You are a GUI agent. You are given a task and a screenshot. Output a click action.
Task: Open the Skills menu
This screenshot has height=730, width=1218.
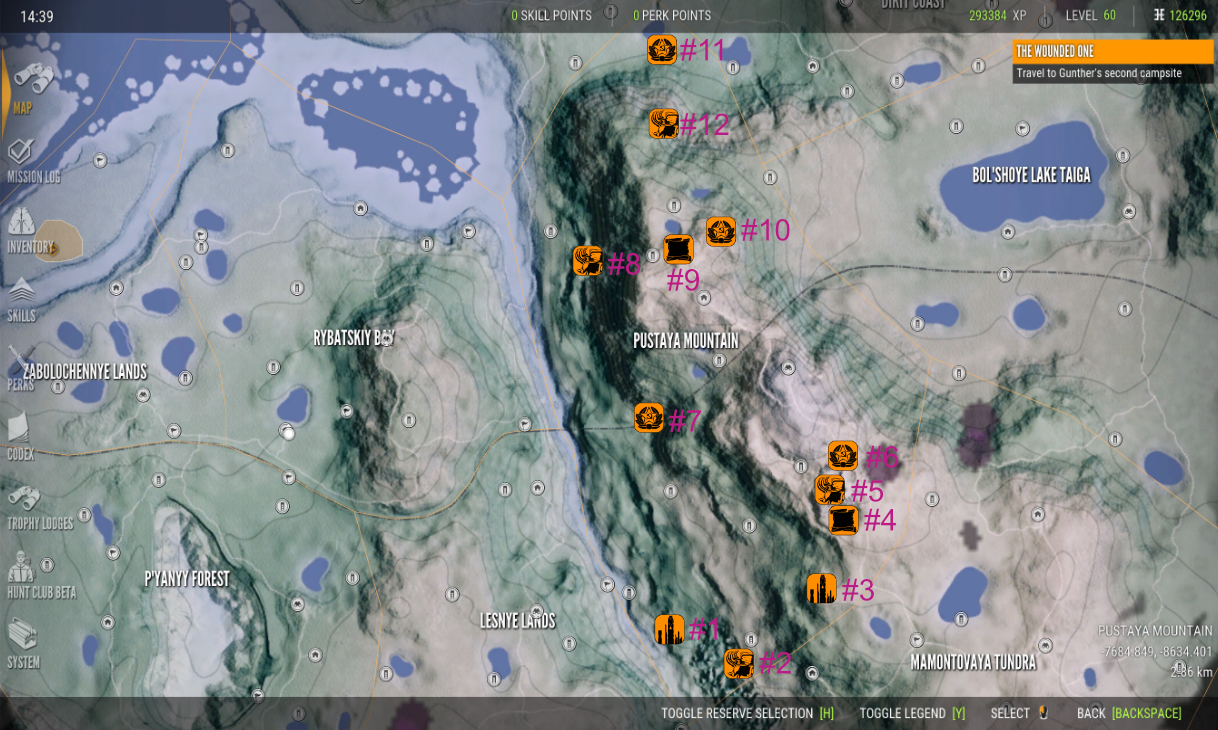(22, 301)
